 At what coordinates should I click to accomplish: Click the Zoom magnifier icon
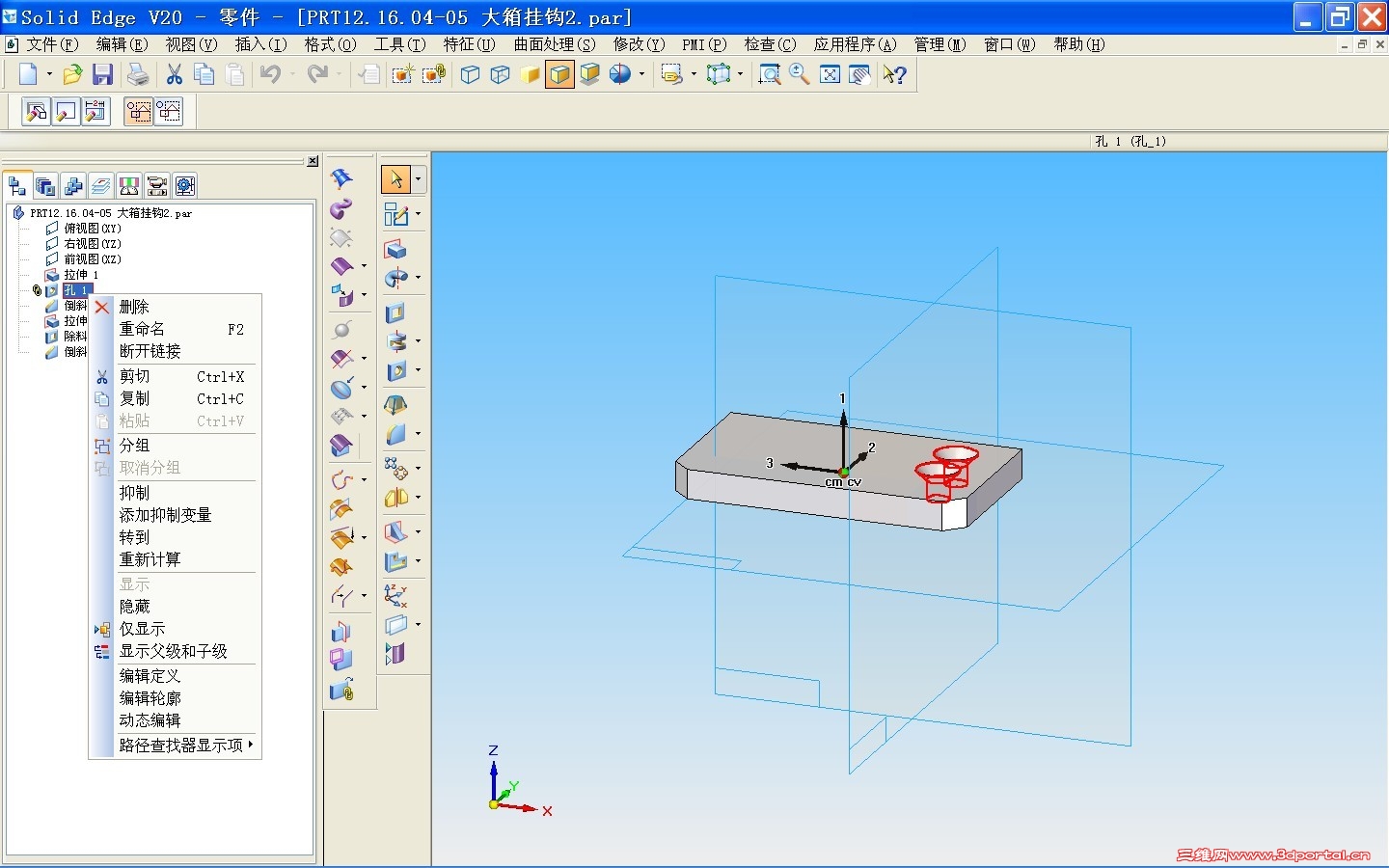800,74
